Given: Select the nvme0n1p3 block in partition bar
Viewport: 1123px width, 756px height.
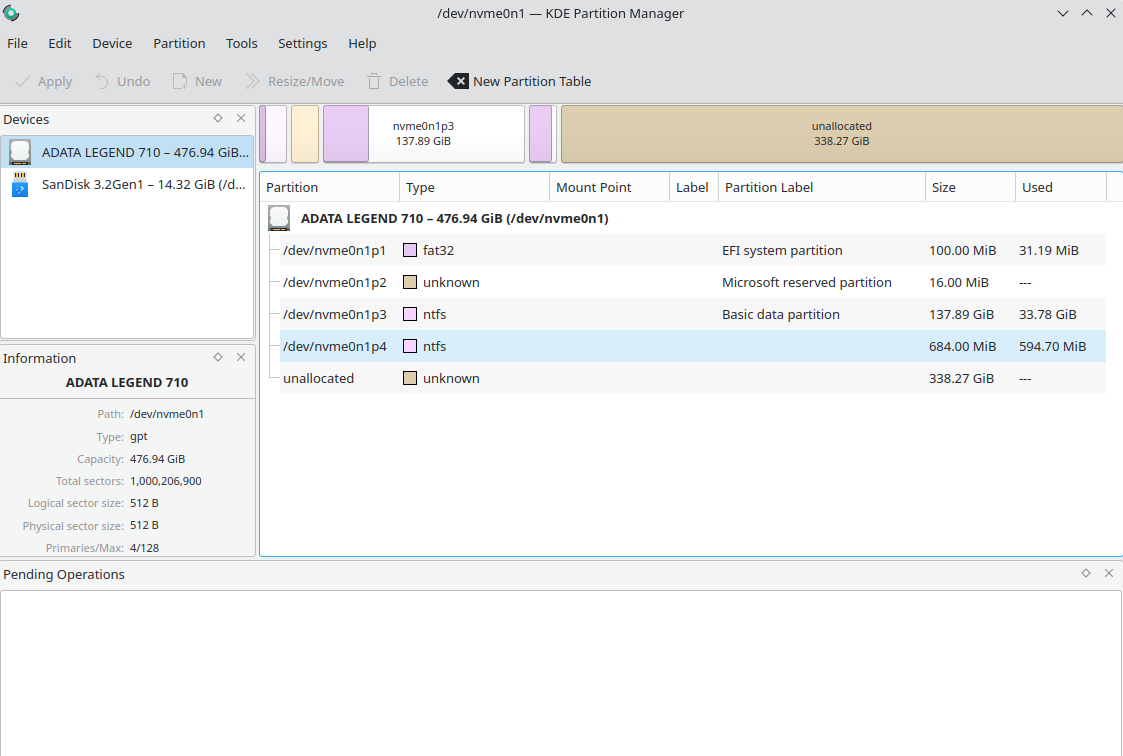Looking at the screenshot, I should click(423, 134).
